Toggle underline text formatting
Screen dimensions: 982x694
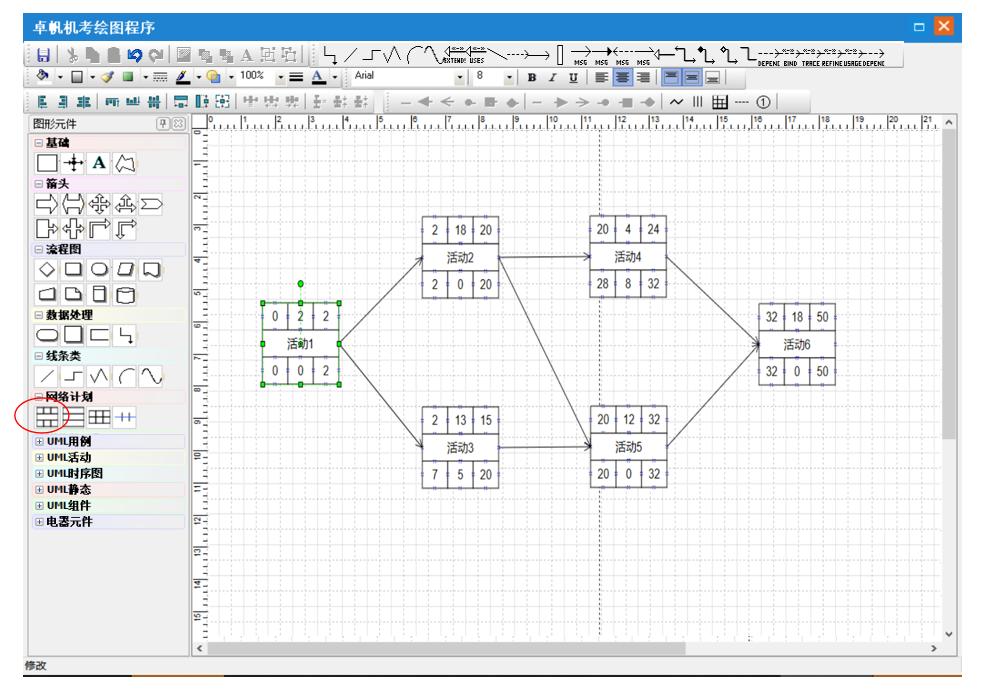(x=573, y=77)
